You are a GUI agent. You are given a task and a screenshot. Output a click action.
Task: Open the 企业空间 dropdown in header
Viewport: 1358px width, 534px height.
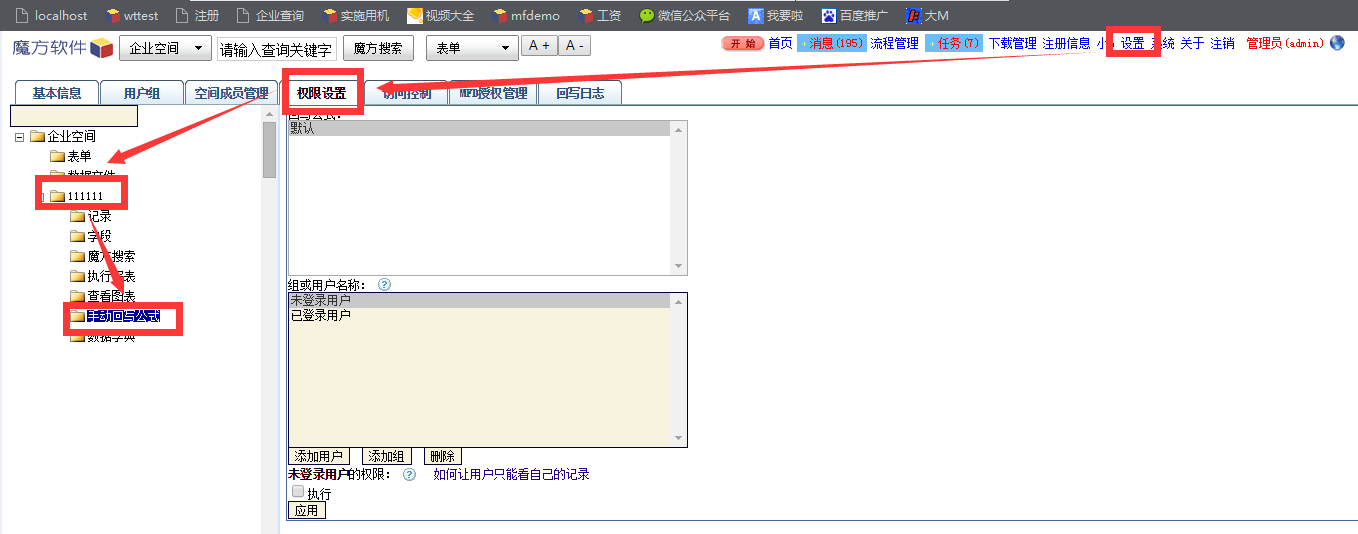pyautogui.click(x=165, y=48)
